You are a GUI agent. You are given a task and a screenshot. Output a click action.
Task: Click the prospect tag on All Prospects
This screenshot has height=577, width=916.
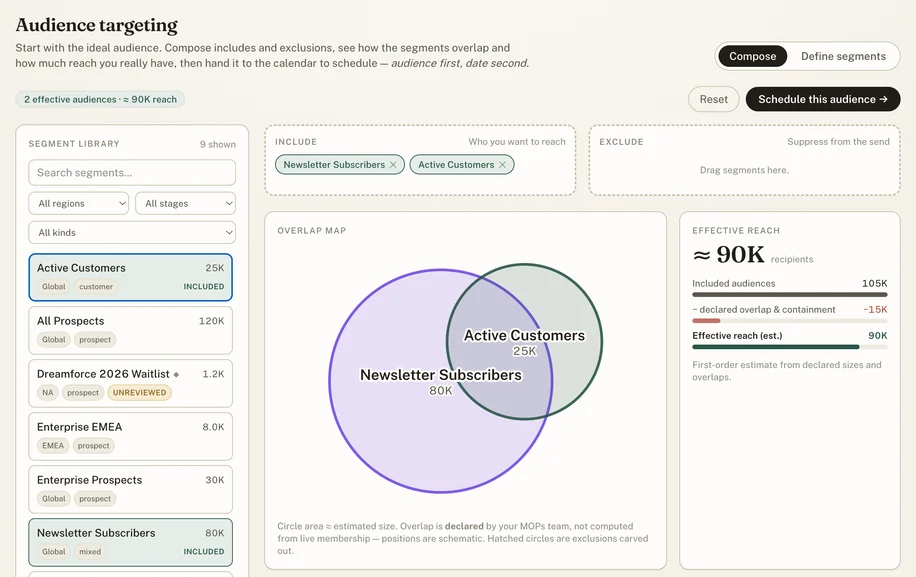[95, 340]
